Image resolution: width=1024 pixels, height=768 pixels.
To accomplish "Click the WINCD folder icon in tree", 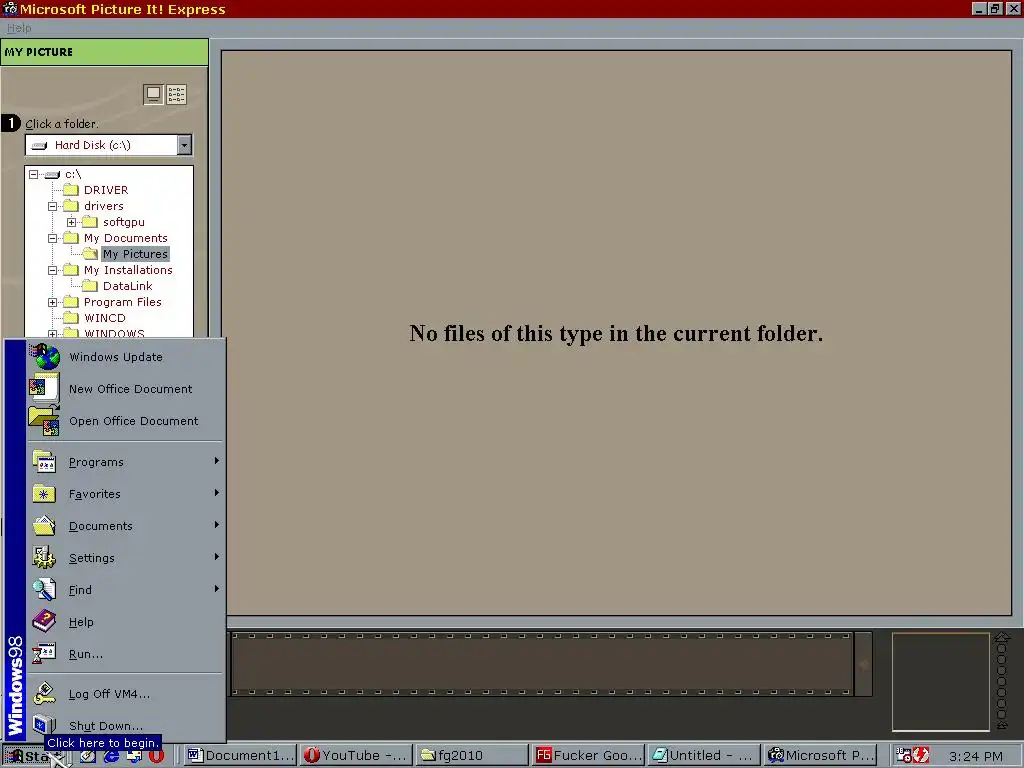I will [71, 318].
